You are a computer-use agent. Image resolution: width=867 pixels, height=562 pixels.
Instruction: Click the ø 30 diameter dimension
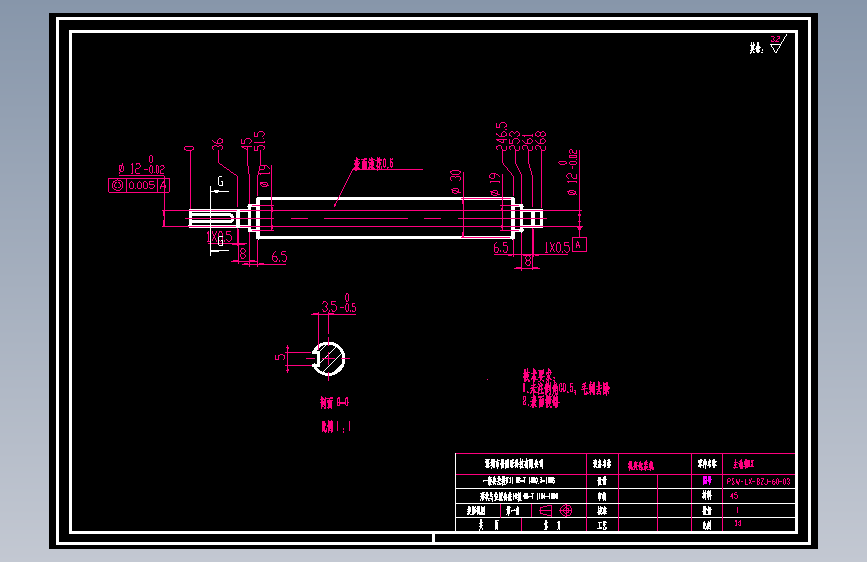(x=456, y=182)
